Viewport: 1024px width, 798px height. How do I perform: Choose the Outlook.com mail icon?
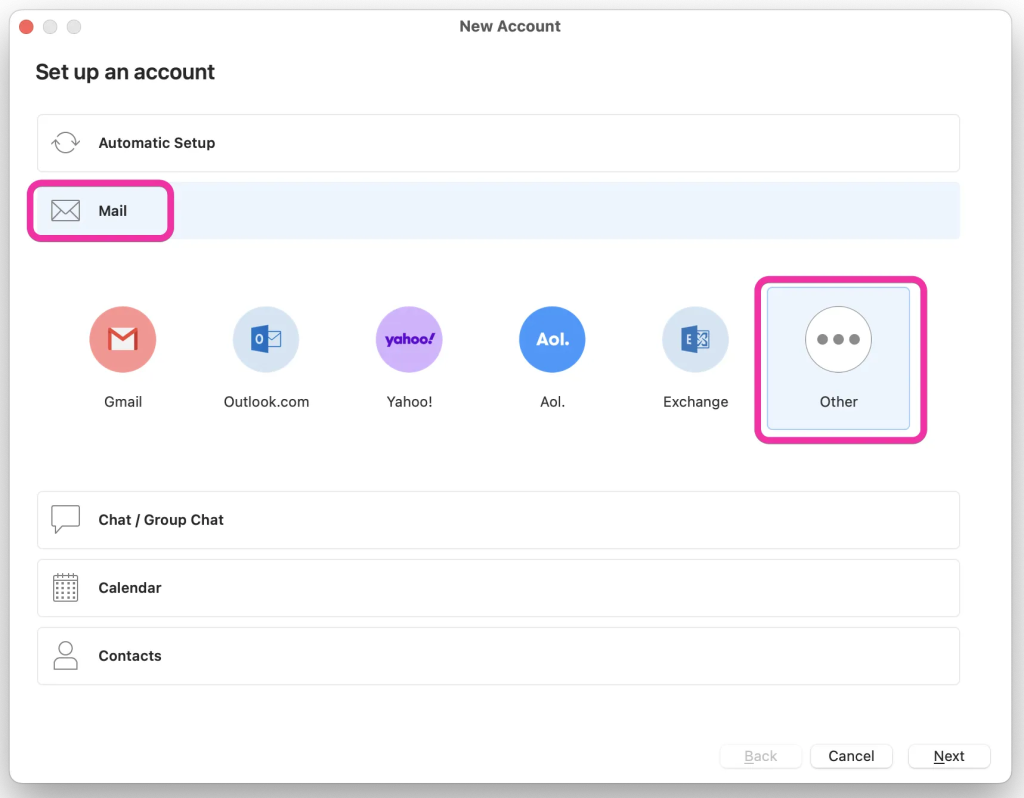point(266,340)
